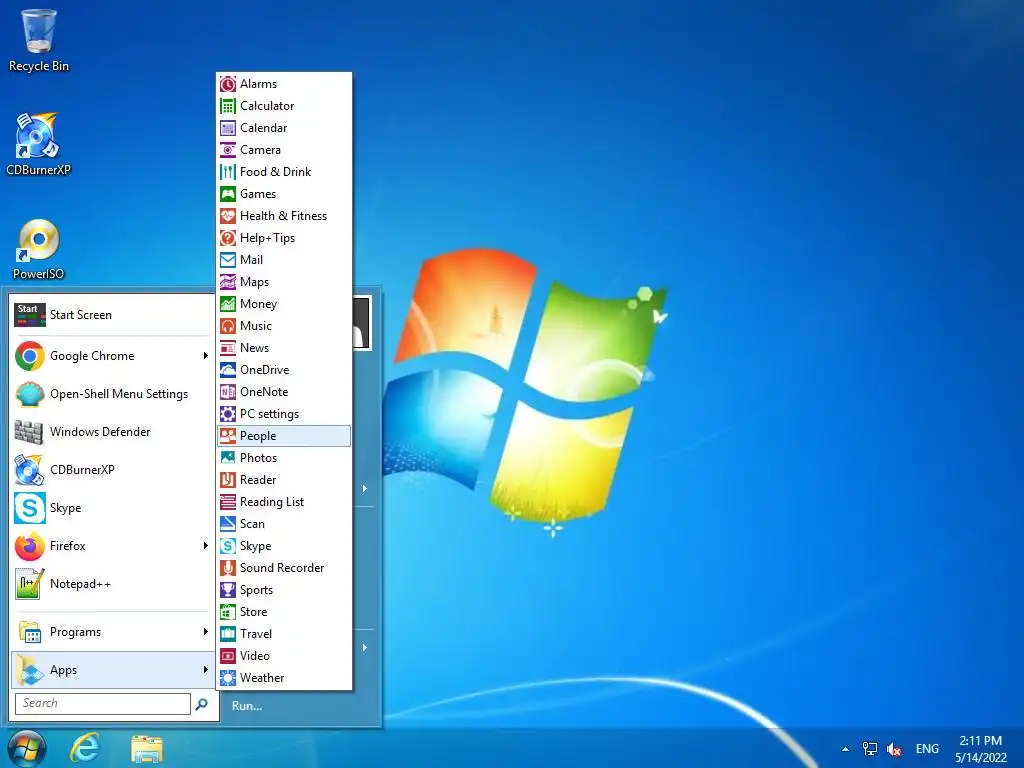Select the CDBurnerXP desktop shortcut
Screen dimensions: 1024x768
(39, 144)
